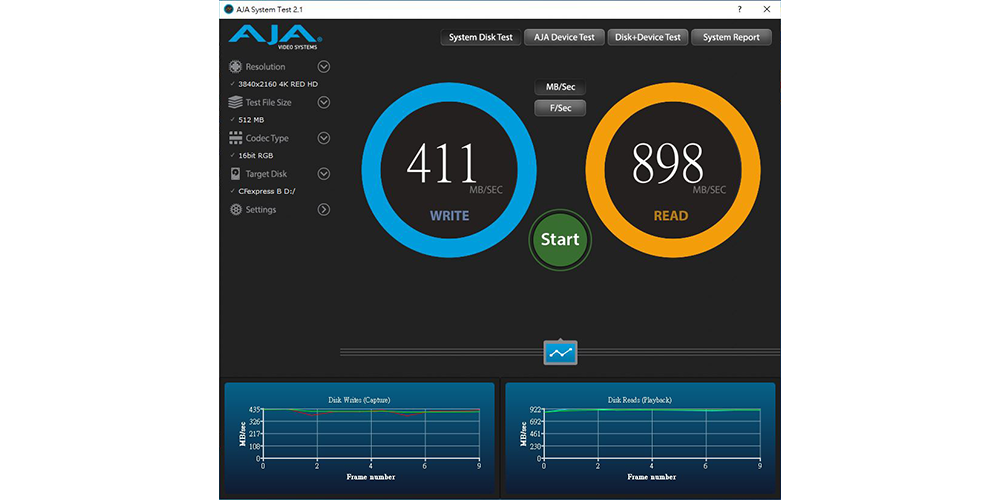Select MB/Sec display units
Screen dimensions: 1000x500
point(560,87)
